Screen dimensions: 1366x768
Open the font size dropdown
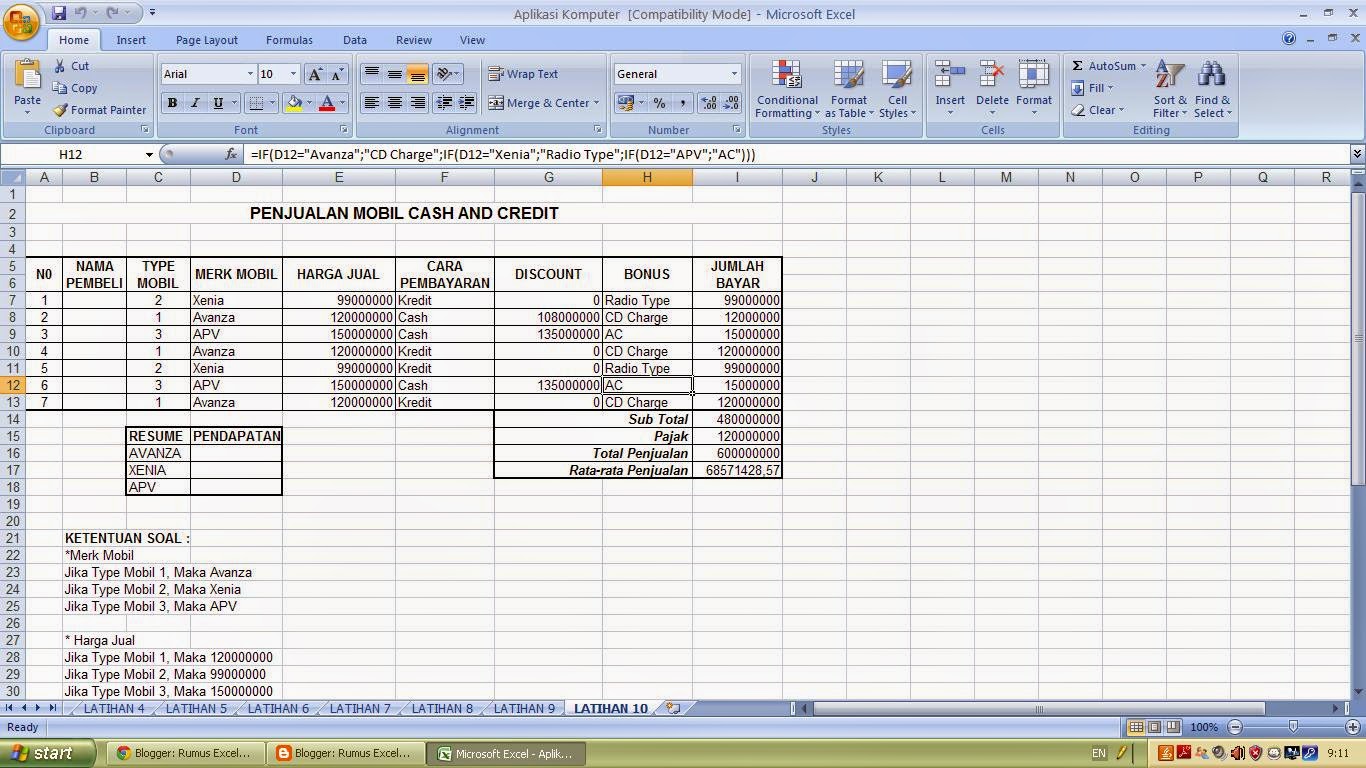(x=293, y=74)
